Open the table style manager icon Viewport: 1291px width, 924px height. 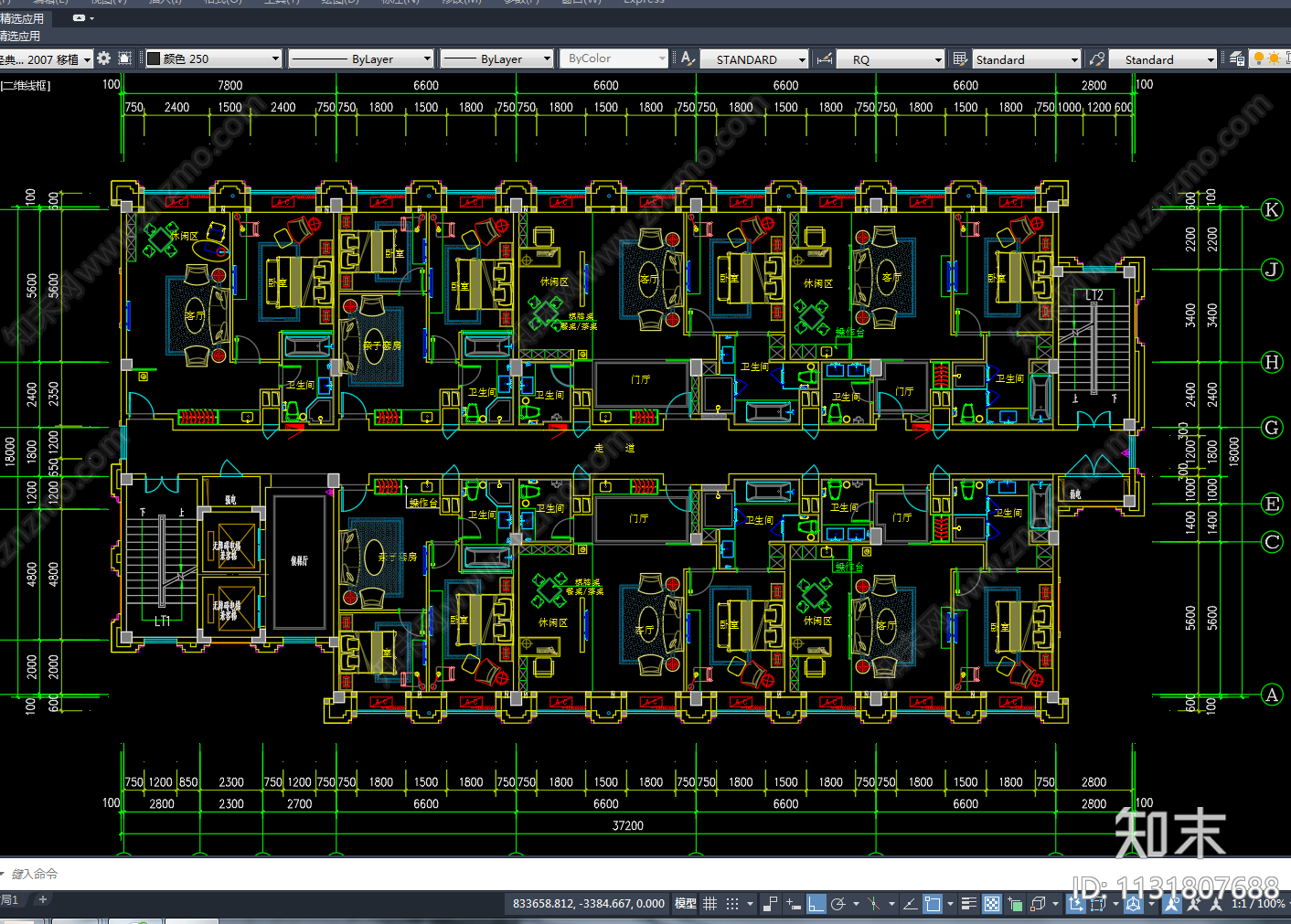point(960,58)
